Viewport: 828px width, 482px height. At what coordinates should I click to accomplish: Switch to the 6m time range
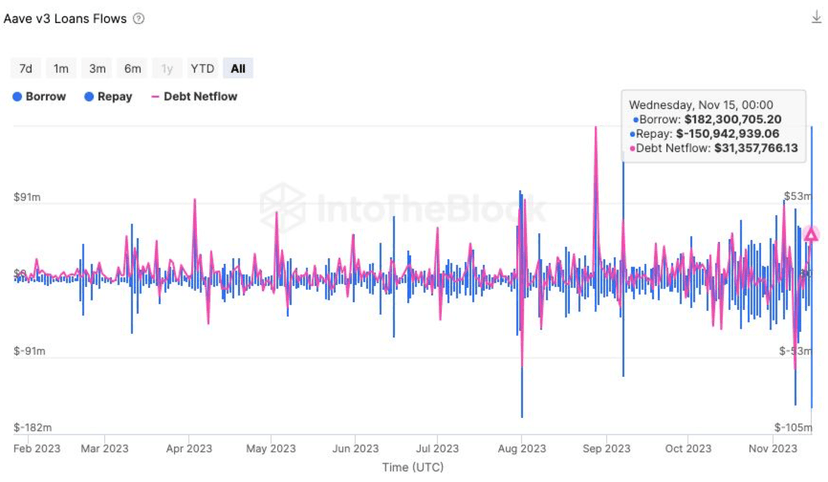click(133, 69)
